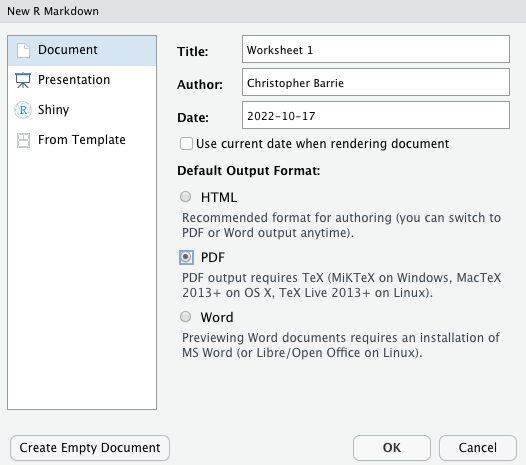Select the Document list entry

[82, 51]
